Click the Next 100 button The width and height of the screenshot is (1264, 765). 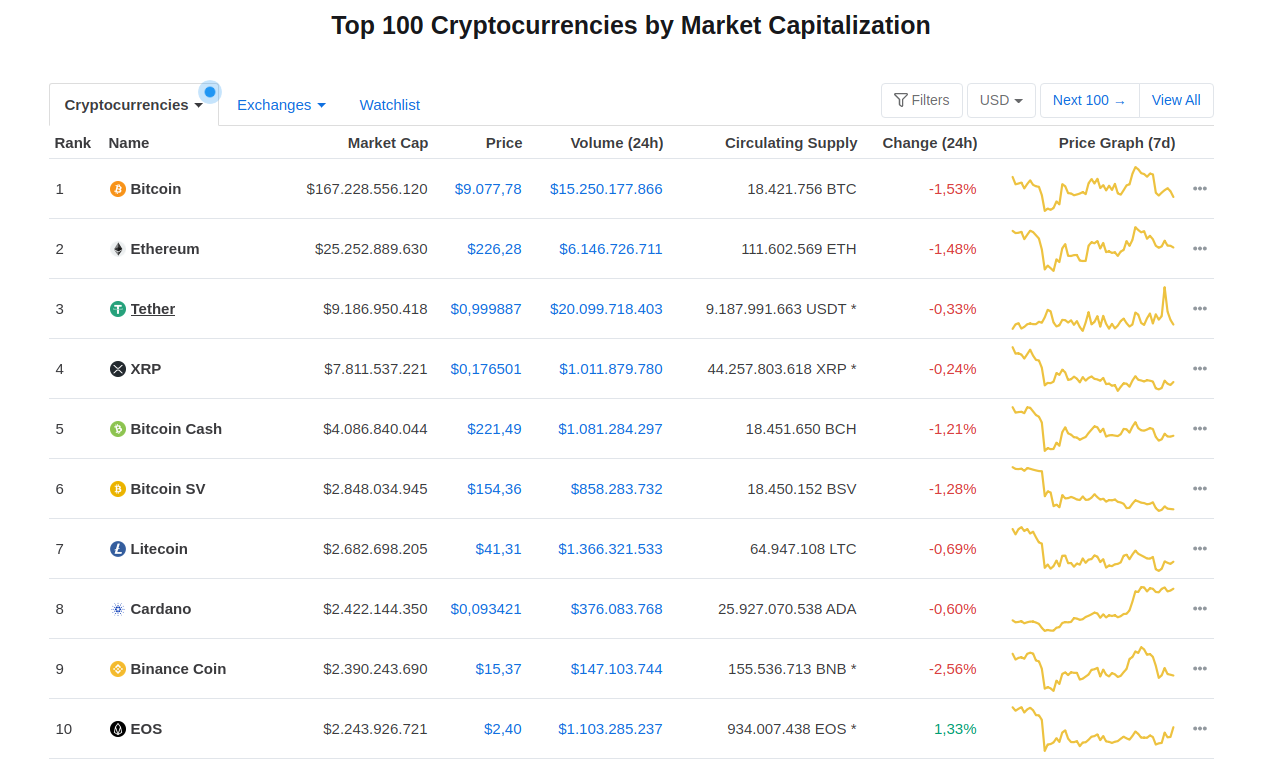pos(1089,100)
